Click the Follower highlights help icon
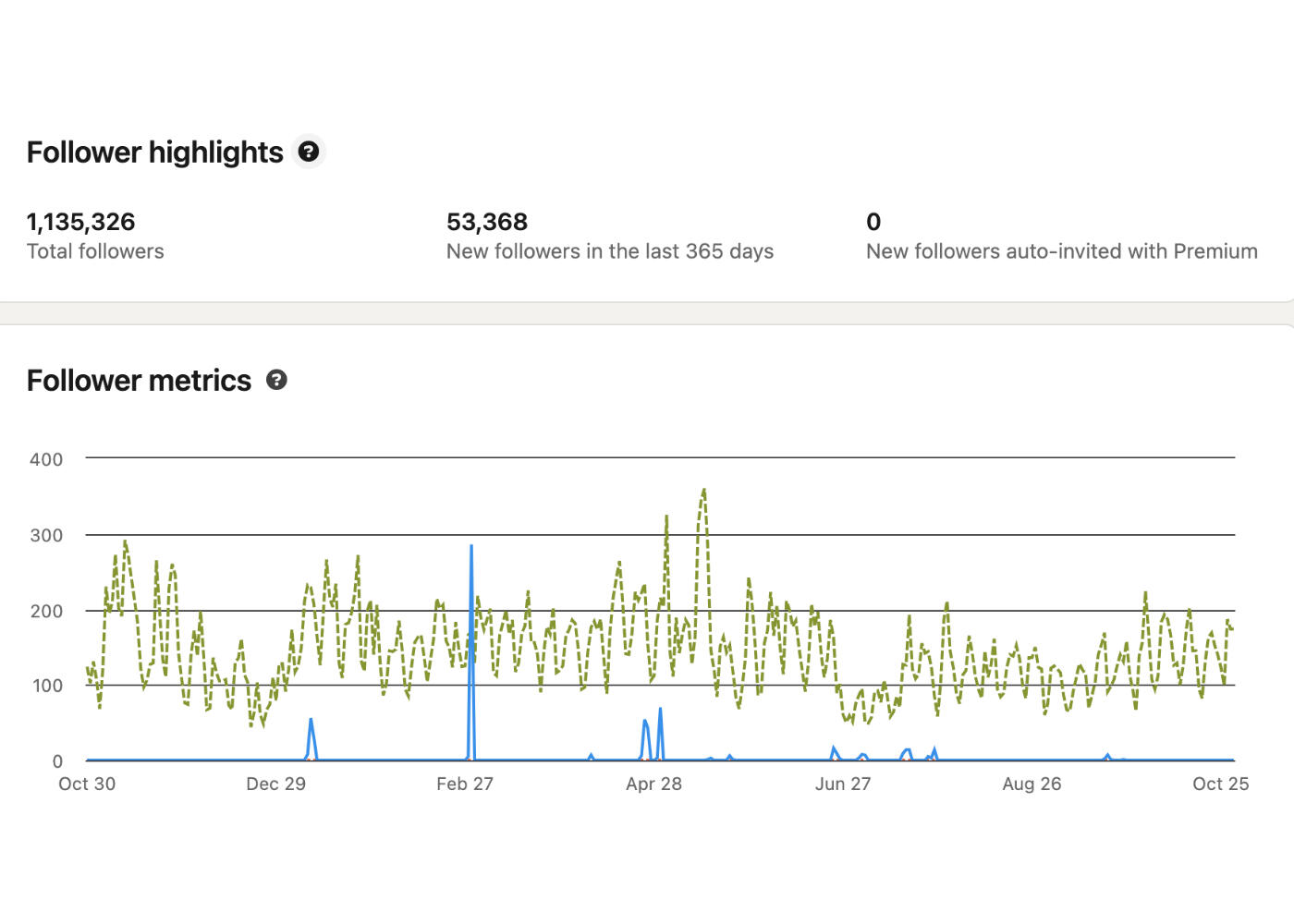Image resolution: width=1294 pixels, height=924 pixels. tap(309, 151)
